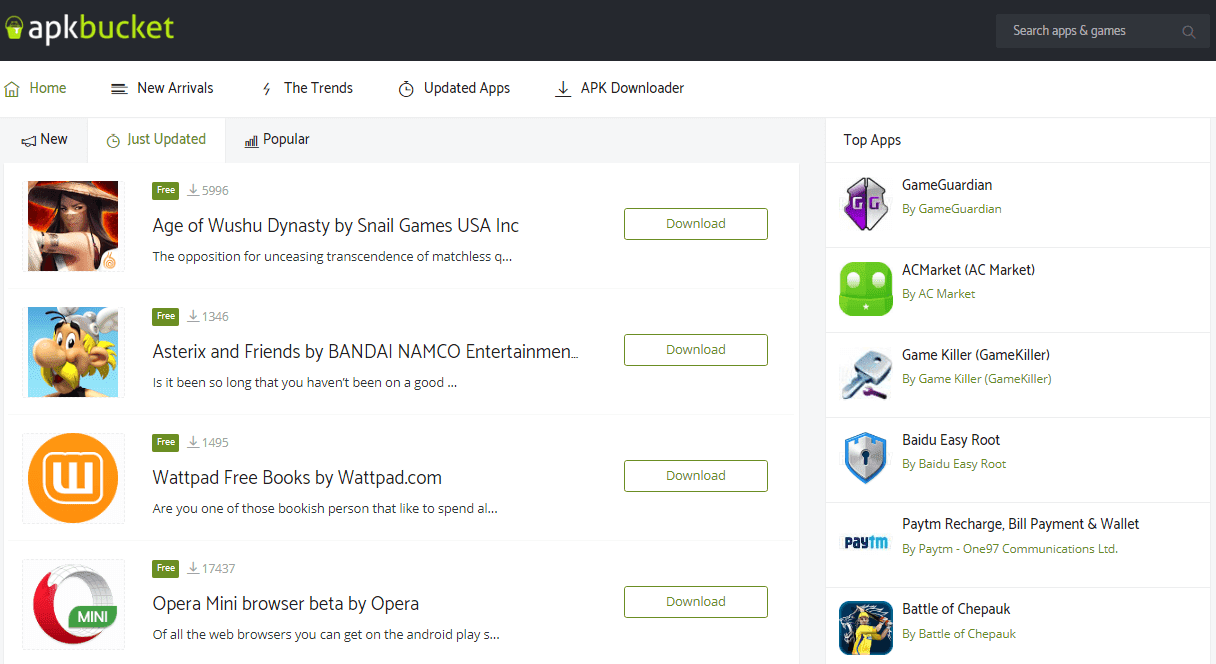Open ACMarket (AC Market) title
The width and height of the screenshot is (1216, 664).
pos(968,270)
